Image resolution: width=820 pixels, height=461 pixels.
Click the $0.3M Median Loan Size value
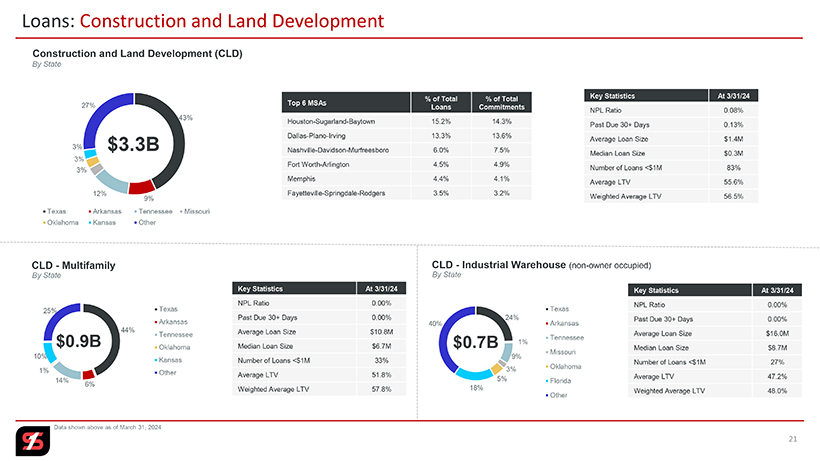click(x=733, y=154)
